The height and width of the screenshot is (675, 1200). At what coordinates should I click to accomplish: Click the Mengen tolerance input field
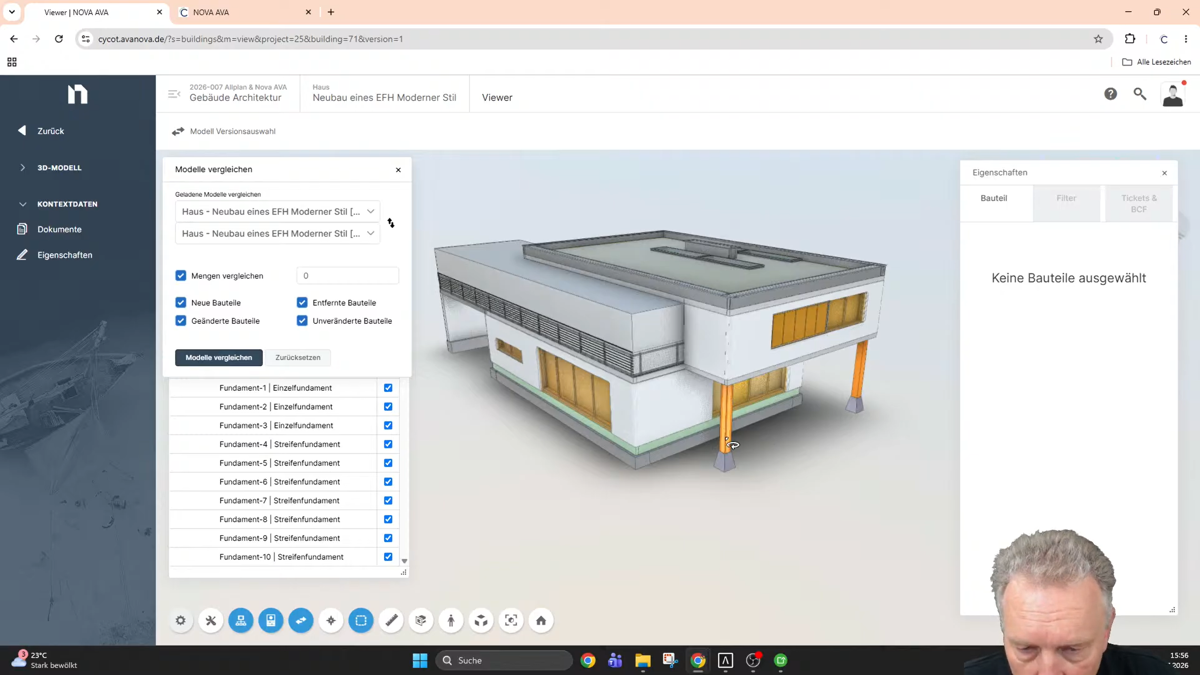(348, 276)
